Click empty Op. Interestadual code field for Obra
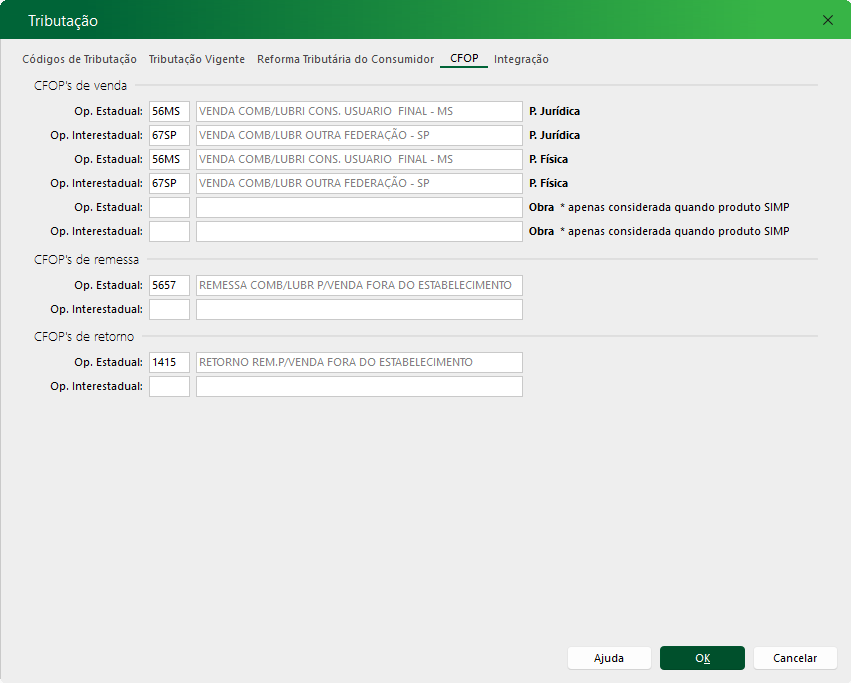This screenshot has height=683, width=851. (169, 231)
